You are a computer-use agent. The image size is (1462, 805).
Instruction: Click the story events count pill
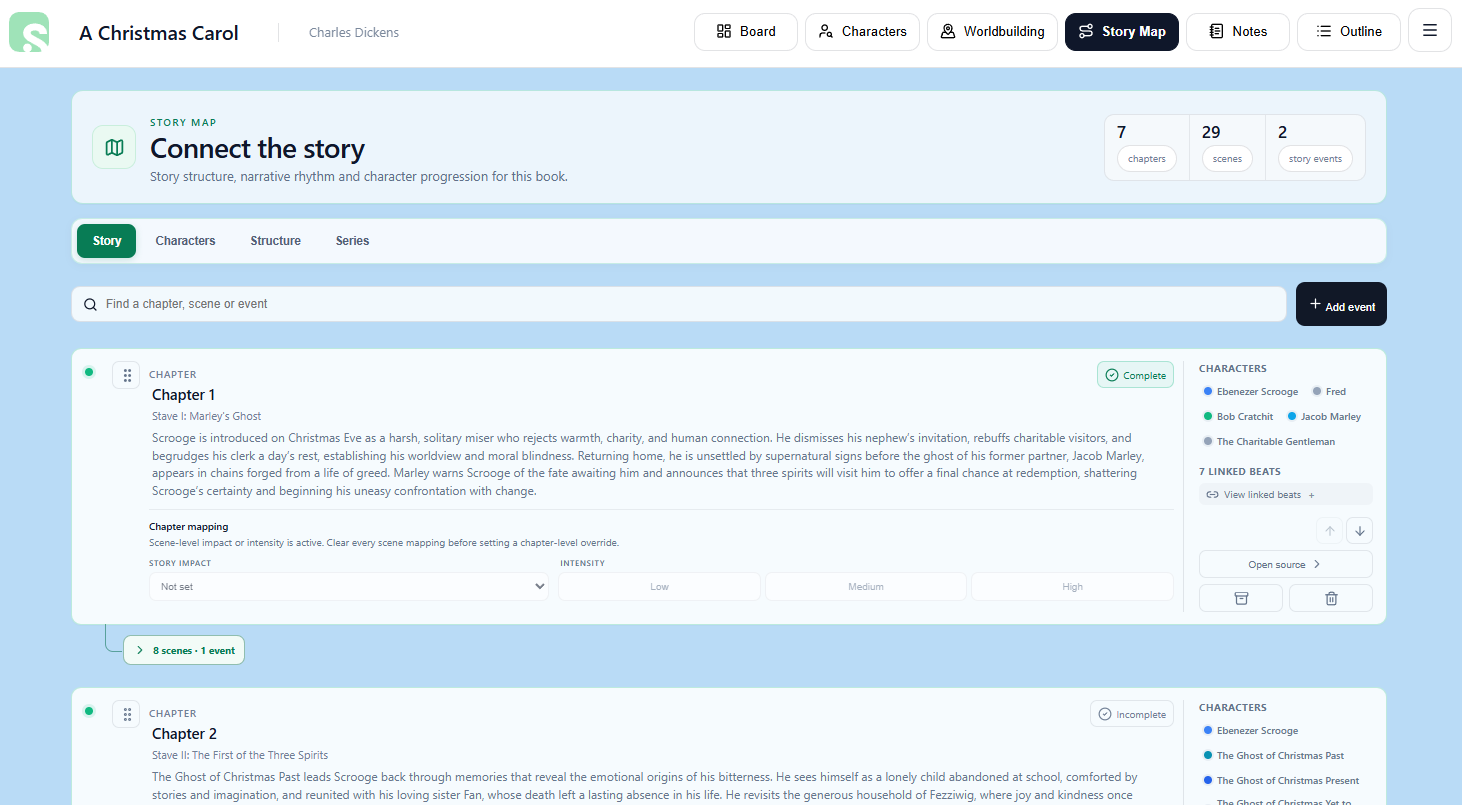pyautogui.click(x=1315, y=159)
